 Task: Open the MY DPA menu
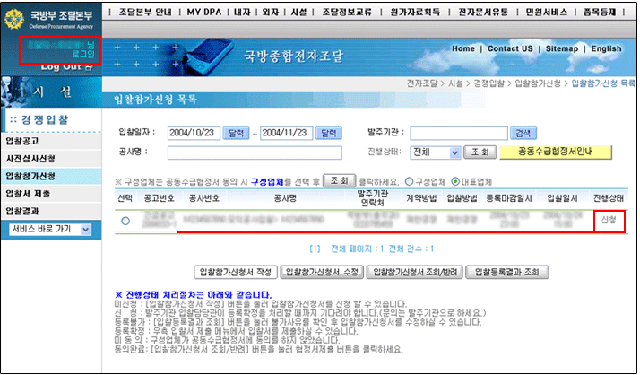[204, 12]
